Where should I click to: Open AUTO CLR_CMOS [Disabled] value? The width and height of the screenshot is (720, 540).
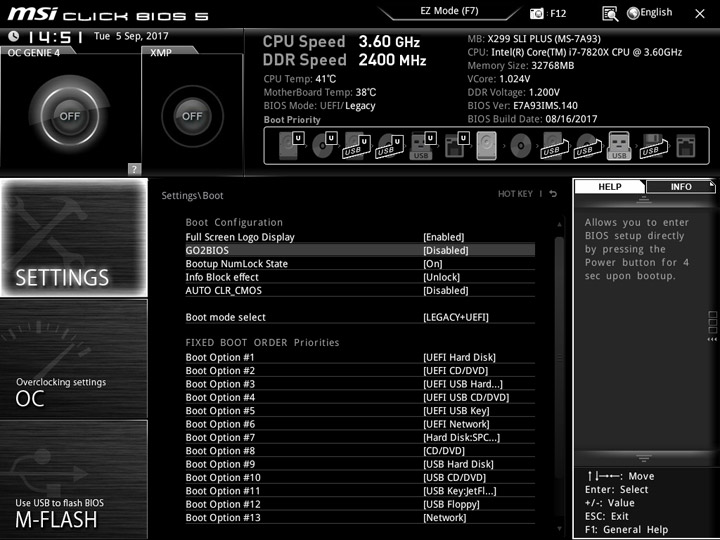[446, 290]
